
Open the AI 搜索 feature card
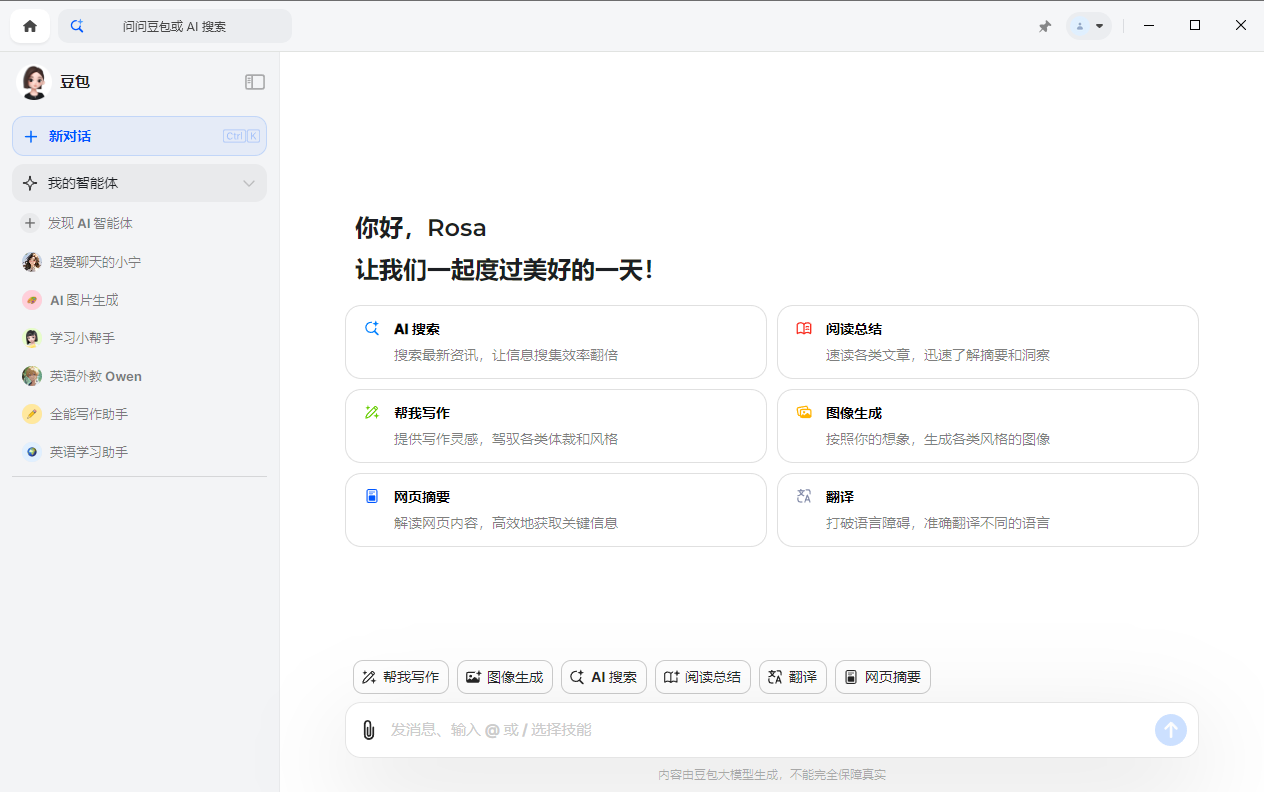[x=556, y=341]
